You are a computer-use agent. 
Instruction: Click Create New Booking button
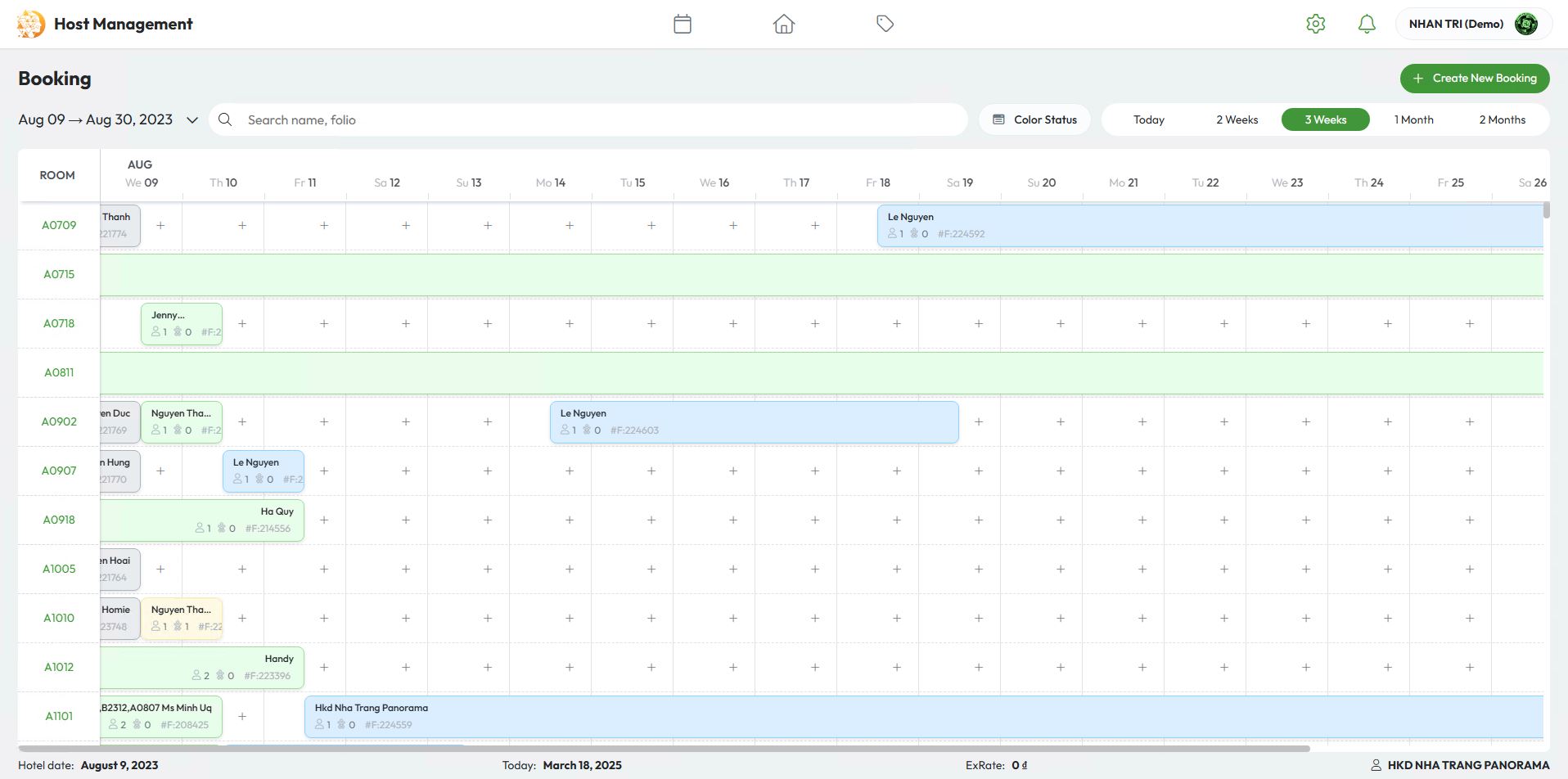[1474, 79]
